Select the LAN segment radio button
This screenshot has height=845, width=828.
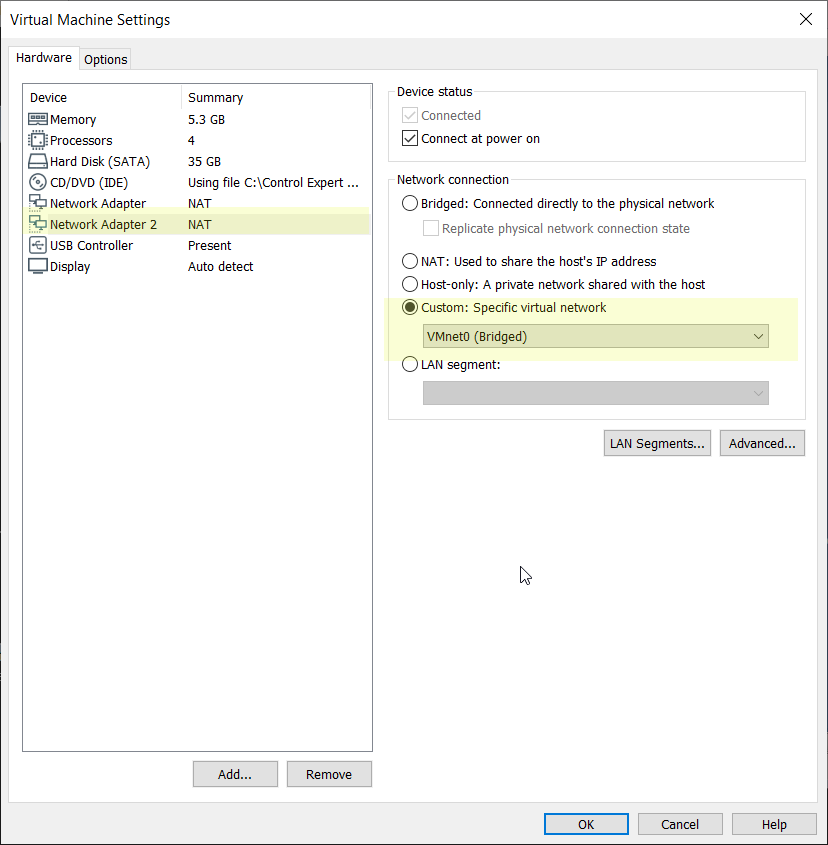click(410, 364)
